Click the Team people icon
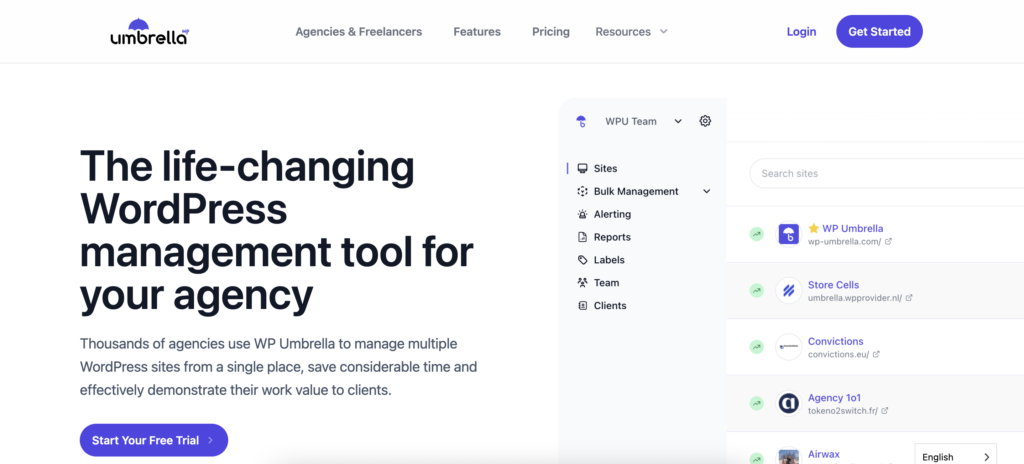The width and height of the screenshot is (1024, 464). pos(583,283)
